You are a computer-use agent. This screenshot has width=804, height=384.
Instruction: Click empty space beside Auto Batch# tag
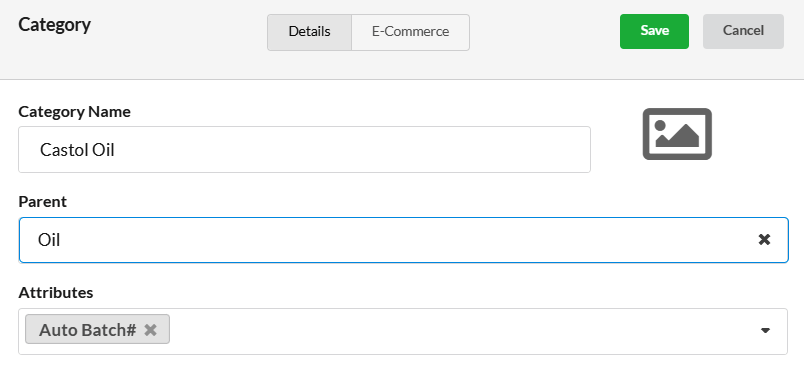click(x=461, y=331)
